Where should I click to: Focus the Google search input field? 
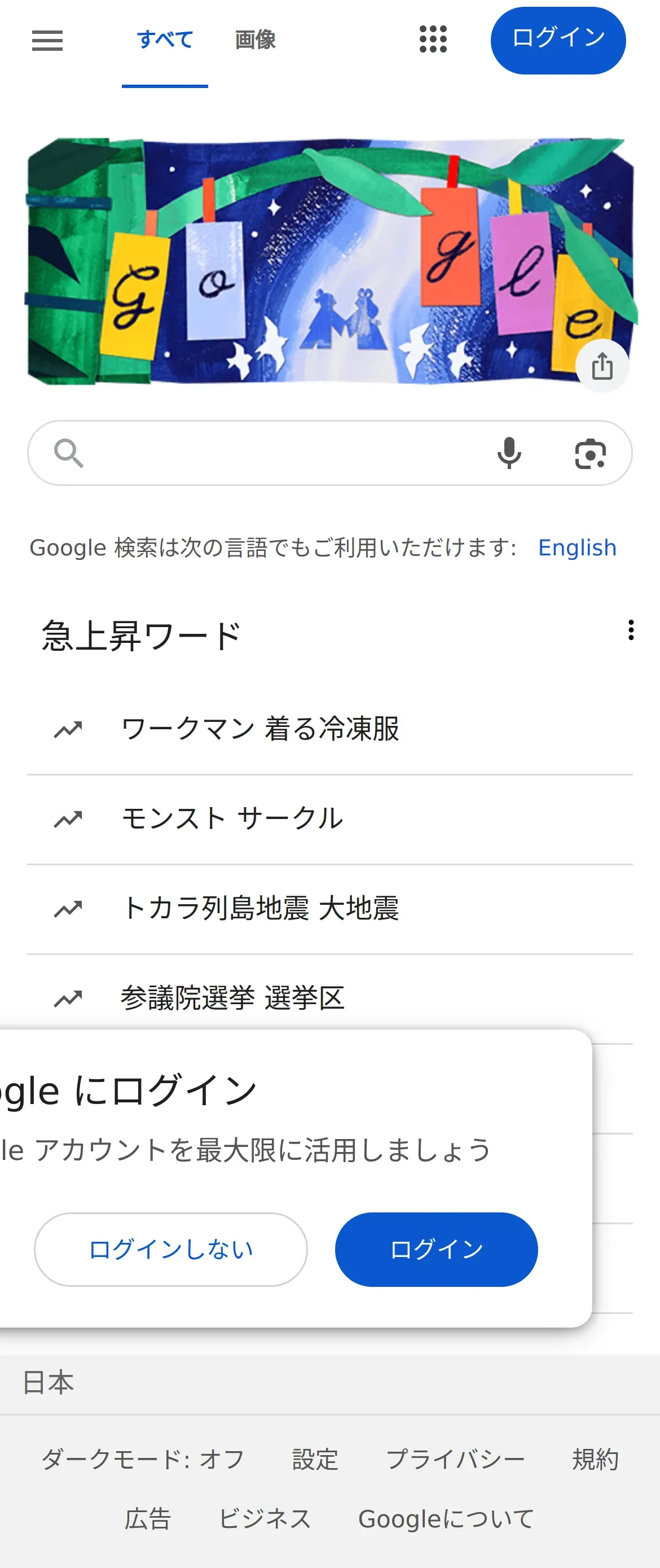286,453
